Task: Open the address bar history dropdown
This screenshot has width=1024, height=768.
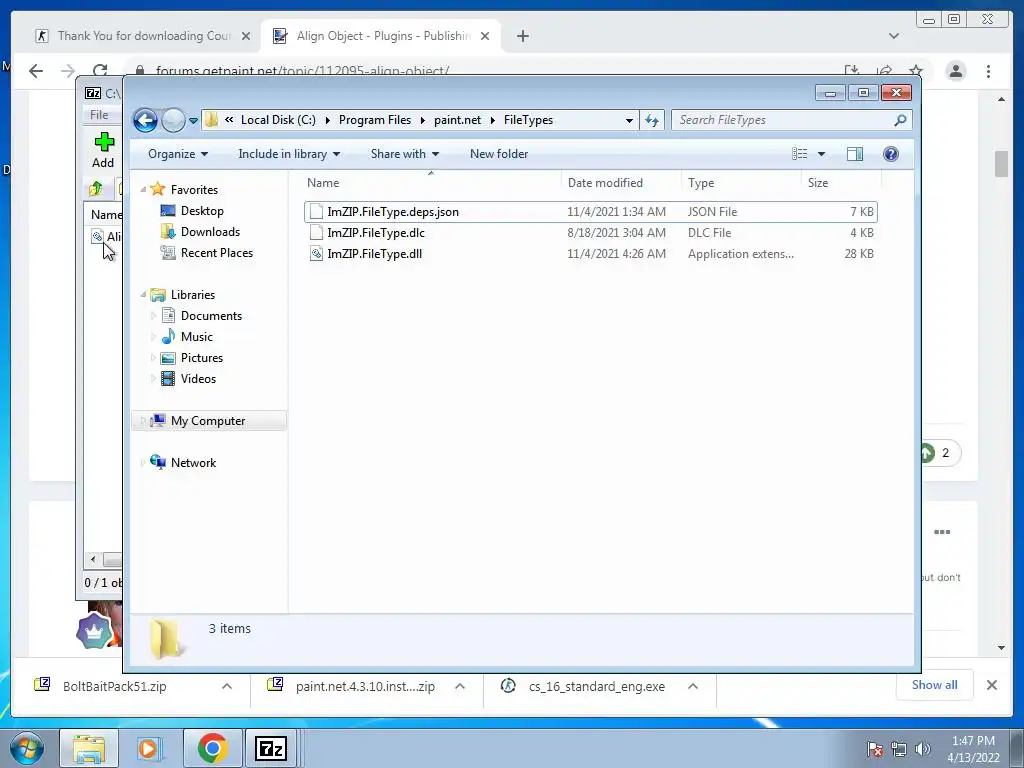Action: [x=629, y=121]
